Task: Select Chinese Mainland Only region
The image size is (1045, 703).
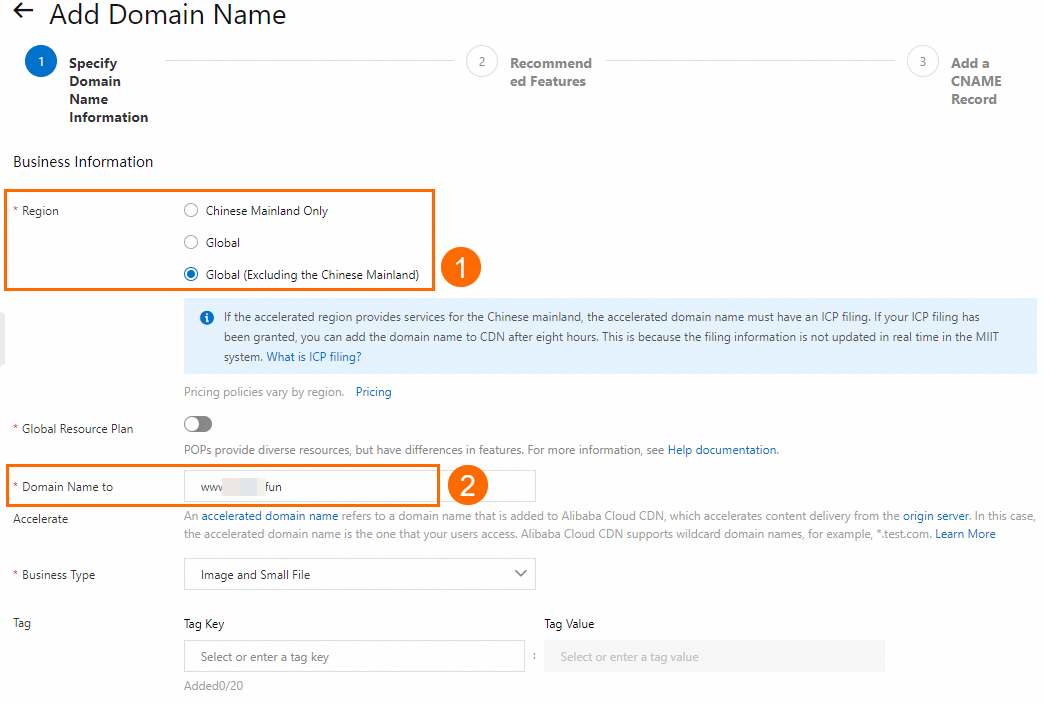Action: tap(191, 211)
